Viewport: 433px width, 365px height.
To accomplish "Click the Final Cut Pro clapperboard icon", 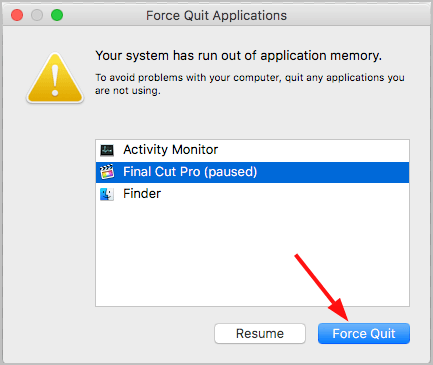I will (x=107, y=172).
